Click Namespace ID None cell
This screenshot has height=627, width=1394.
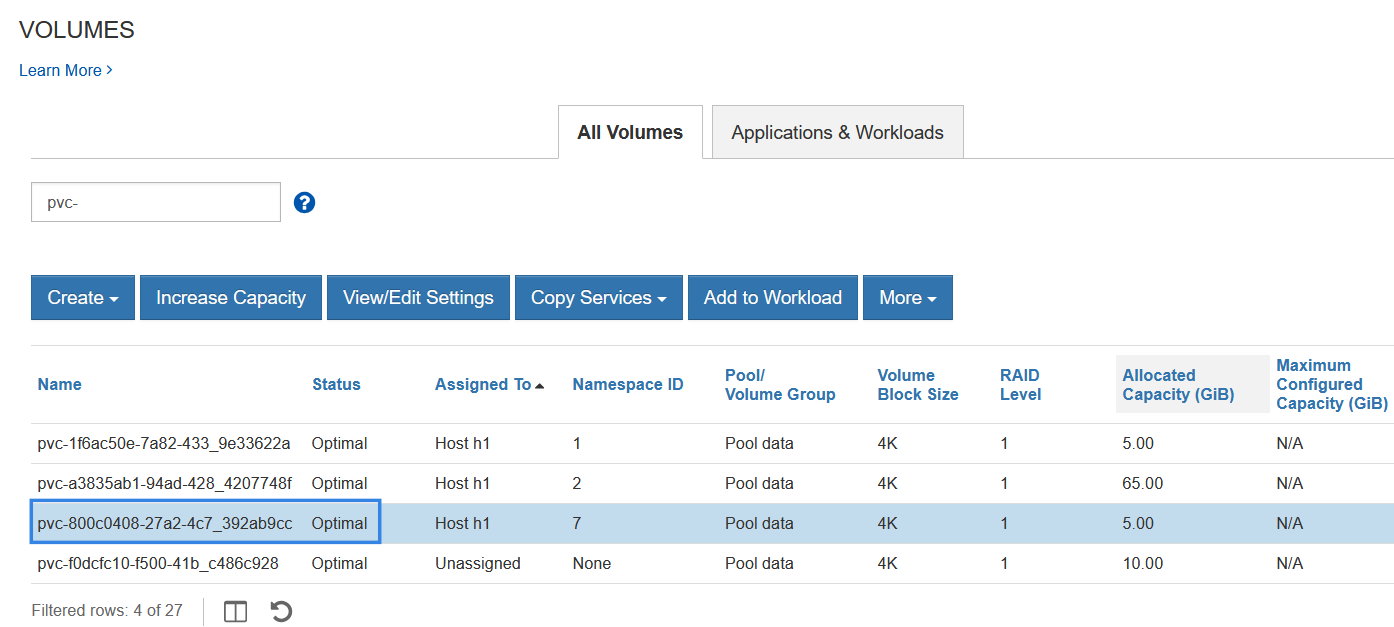pyautogui.click(x=592, y=564)
